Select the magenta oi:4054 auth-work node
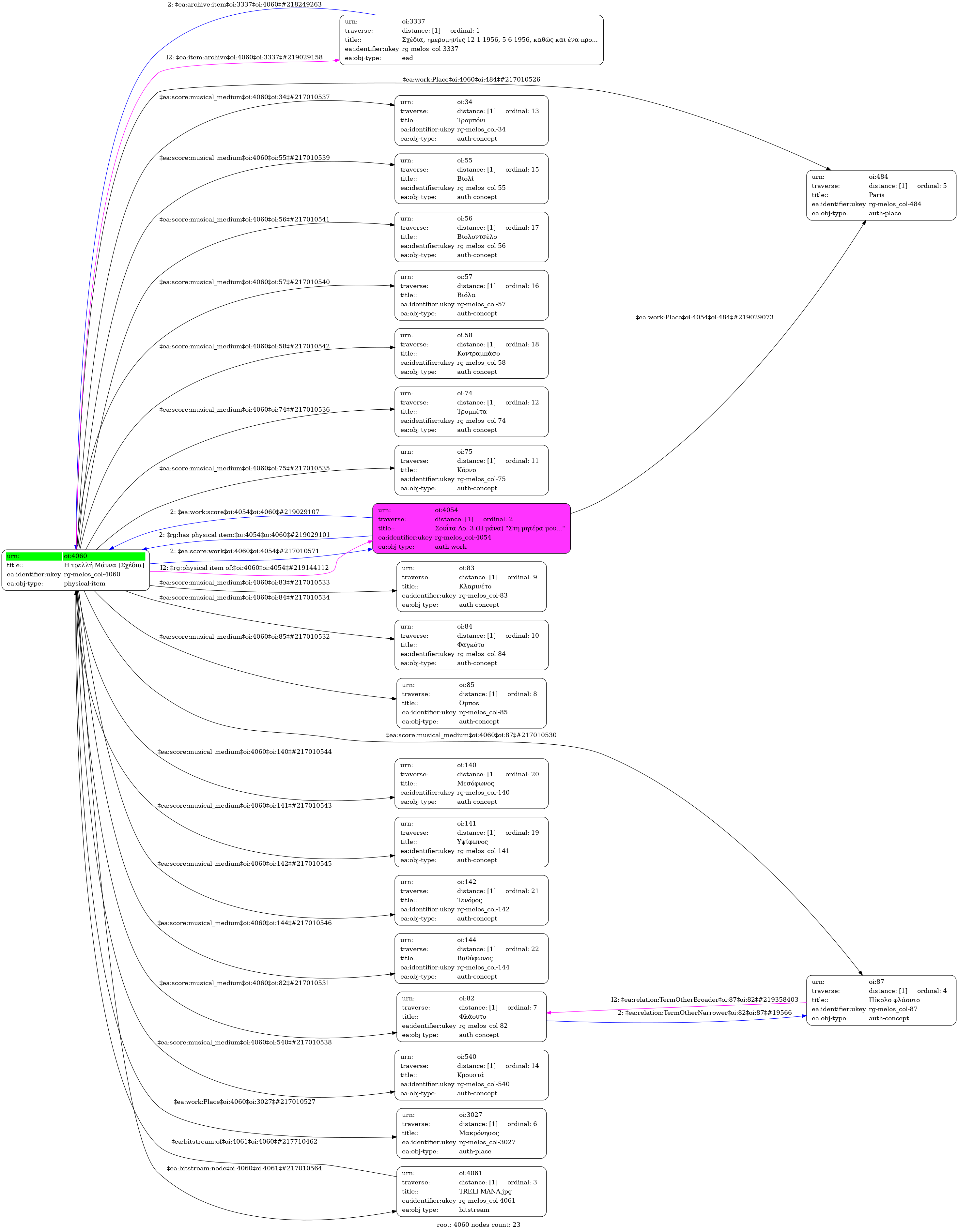Image resolution: width=958 pixels, height=1232 pixels. point(471,528)
